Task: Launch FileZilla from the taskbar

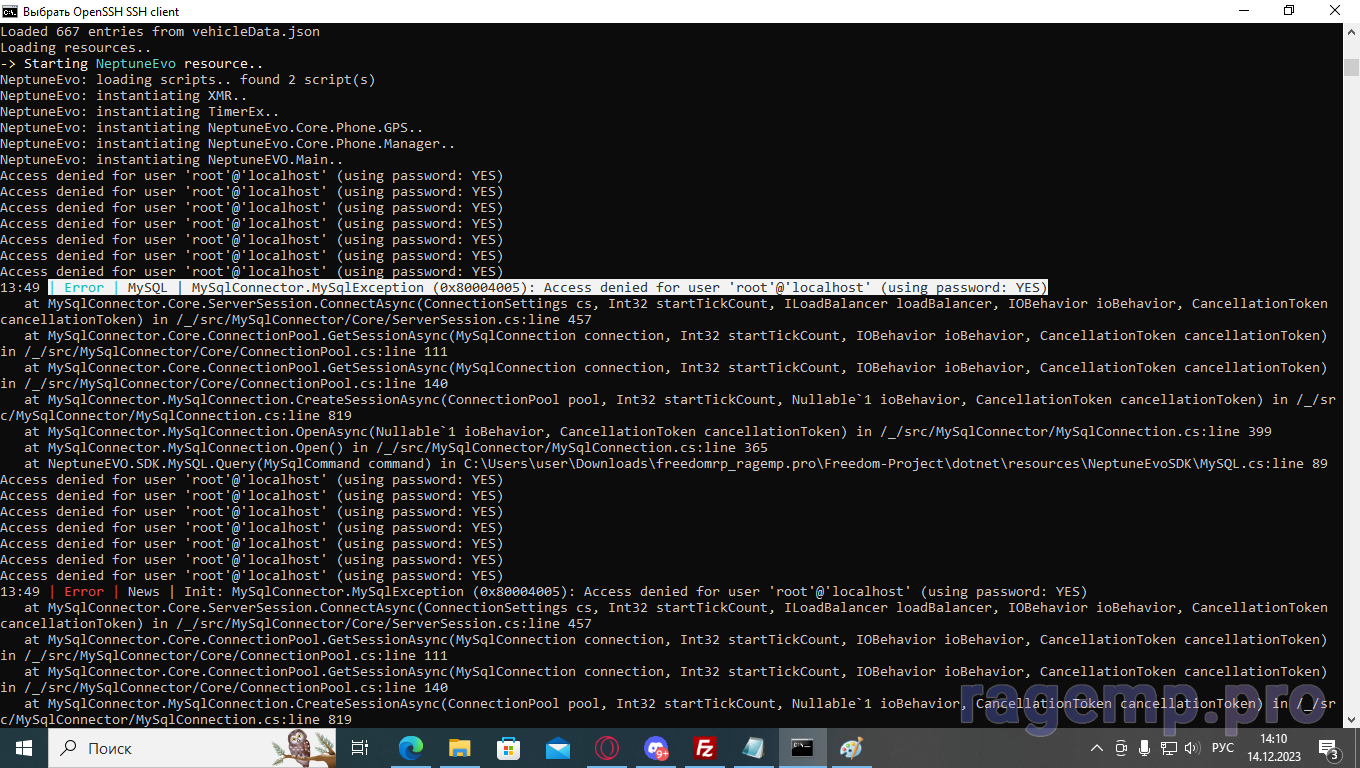Action: click(705, 747)
